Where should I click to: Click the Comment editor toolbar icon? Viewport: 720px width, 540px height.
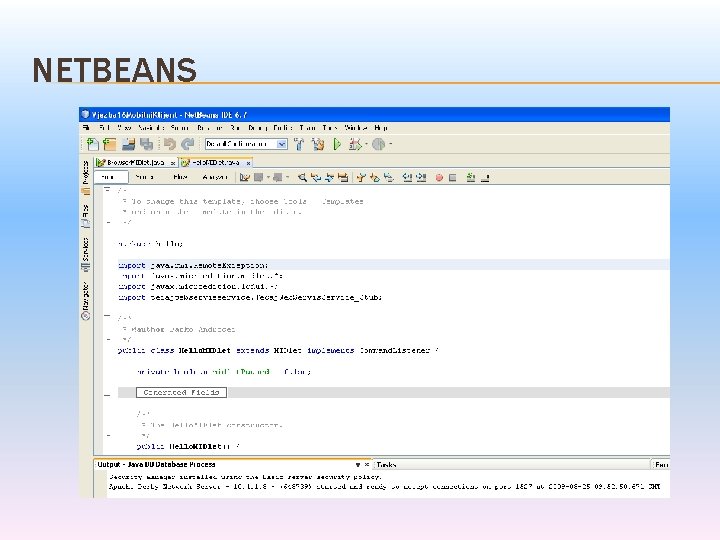[471, 177]
